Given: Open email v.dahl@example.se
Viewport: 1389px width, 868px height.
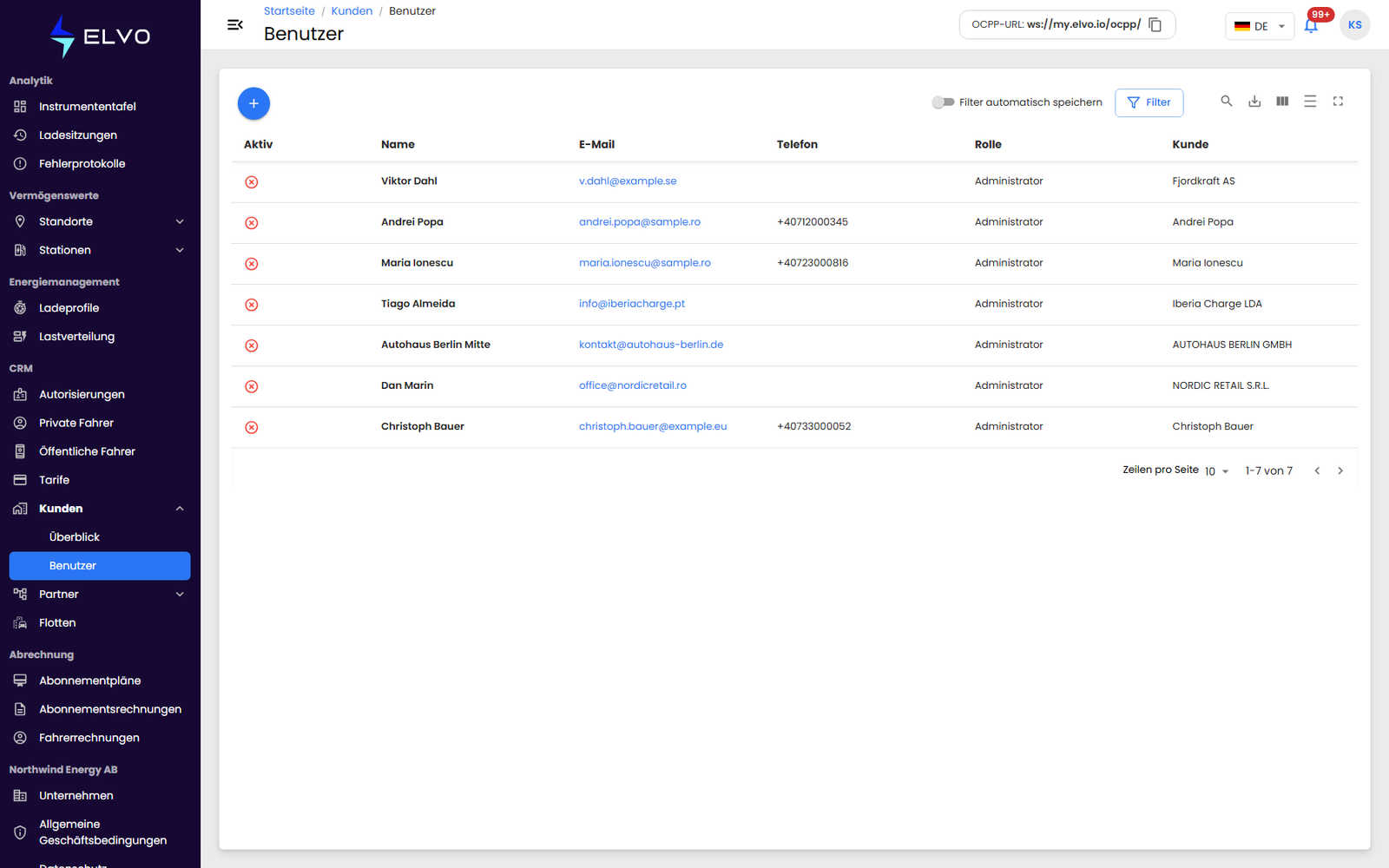Looking at the screenshot, I should (x=628, y=181).
